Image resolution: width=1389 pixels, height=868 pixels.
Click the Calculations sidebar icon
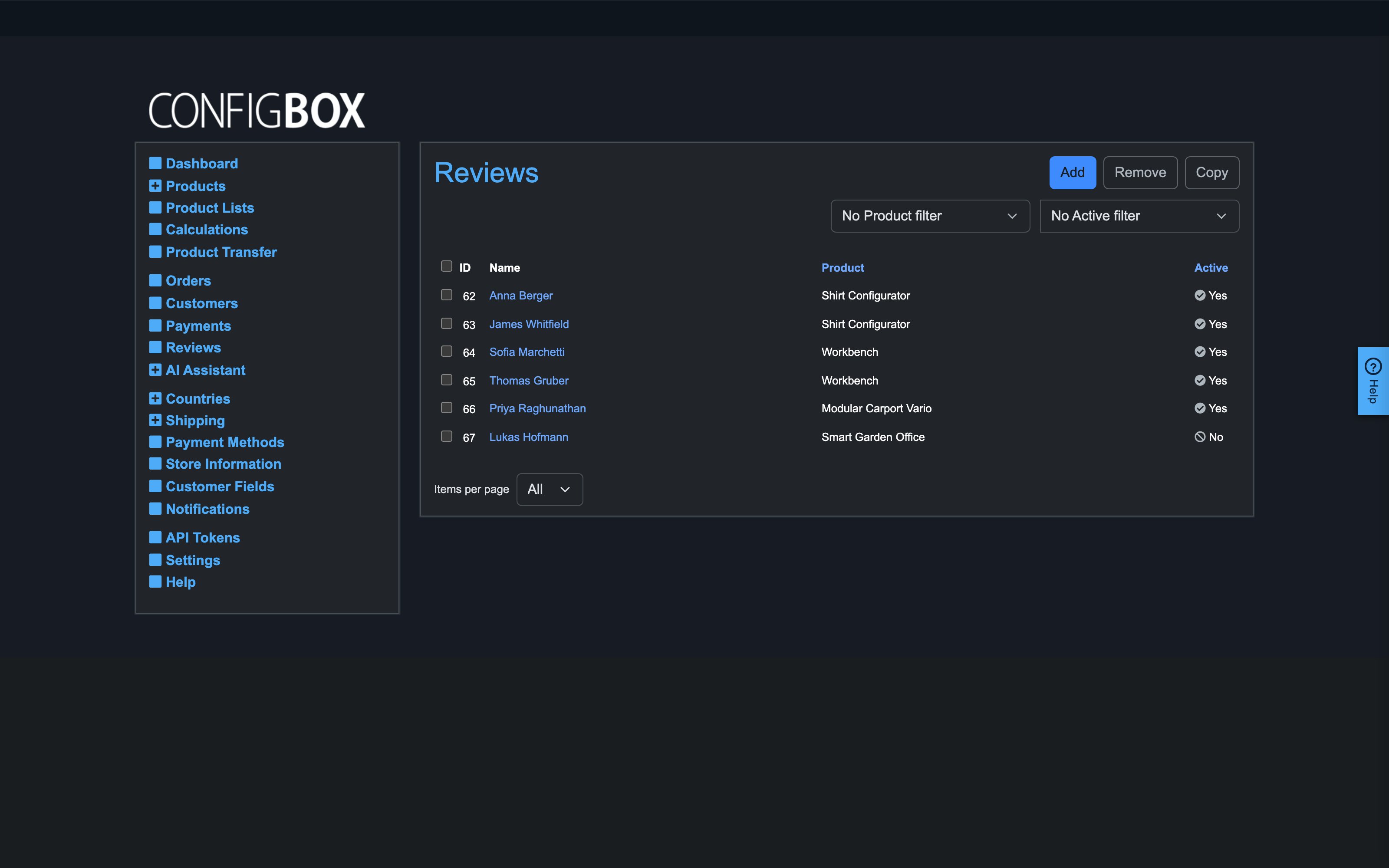155,229
